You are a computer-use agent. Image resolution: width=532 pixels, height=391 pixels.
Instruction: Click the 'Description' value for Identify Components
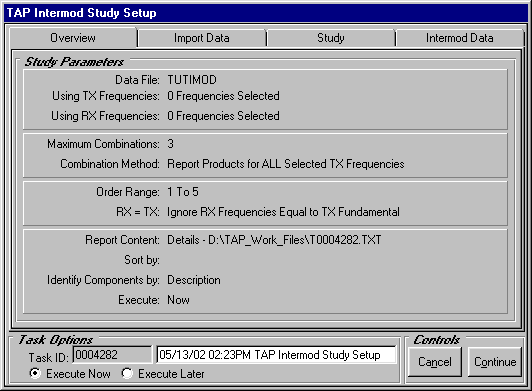194,280
